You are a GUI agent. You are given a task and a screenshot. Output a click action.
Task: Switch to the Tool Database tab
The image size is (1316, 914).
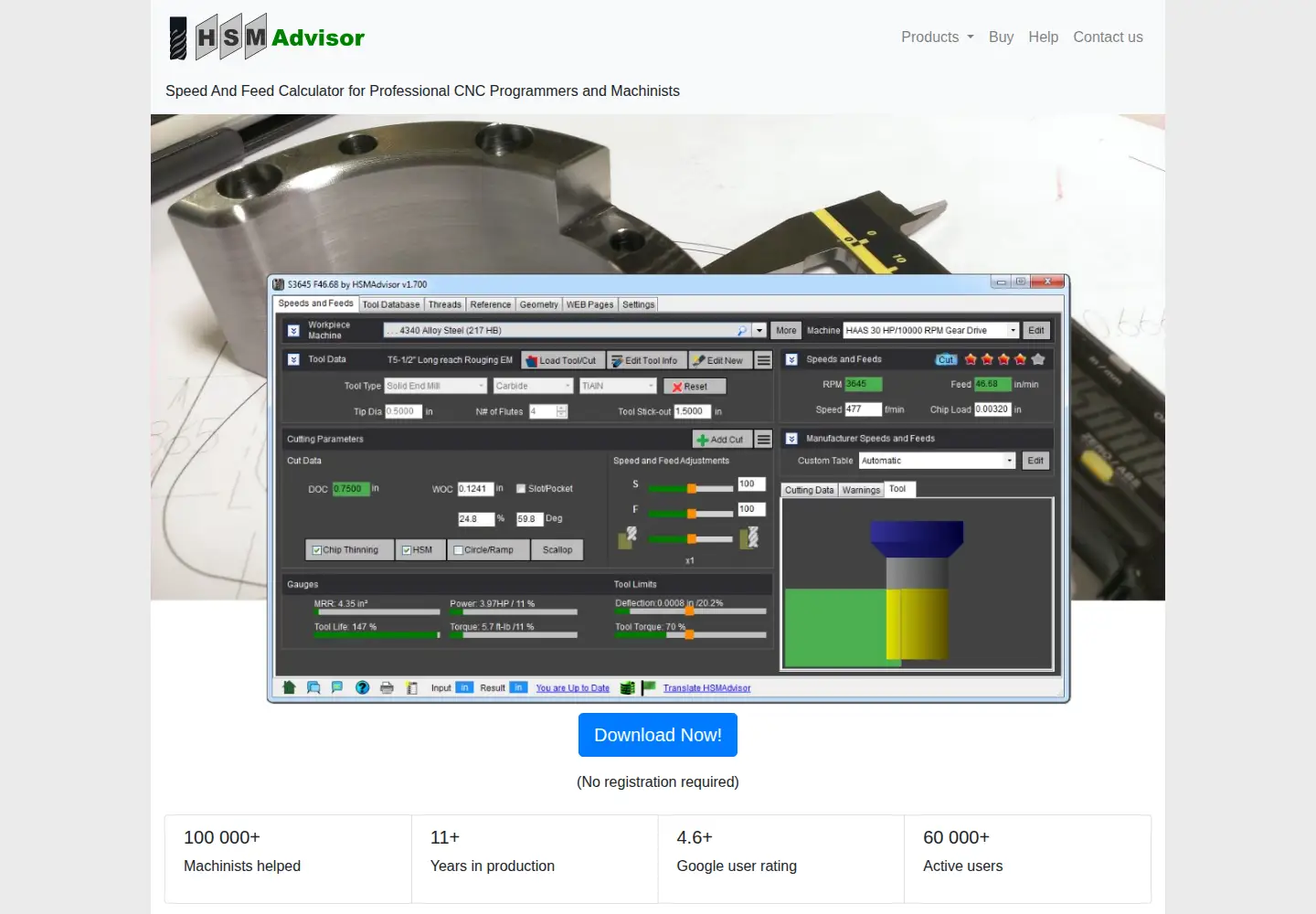tap(391, 304)
